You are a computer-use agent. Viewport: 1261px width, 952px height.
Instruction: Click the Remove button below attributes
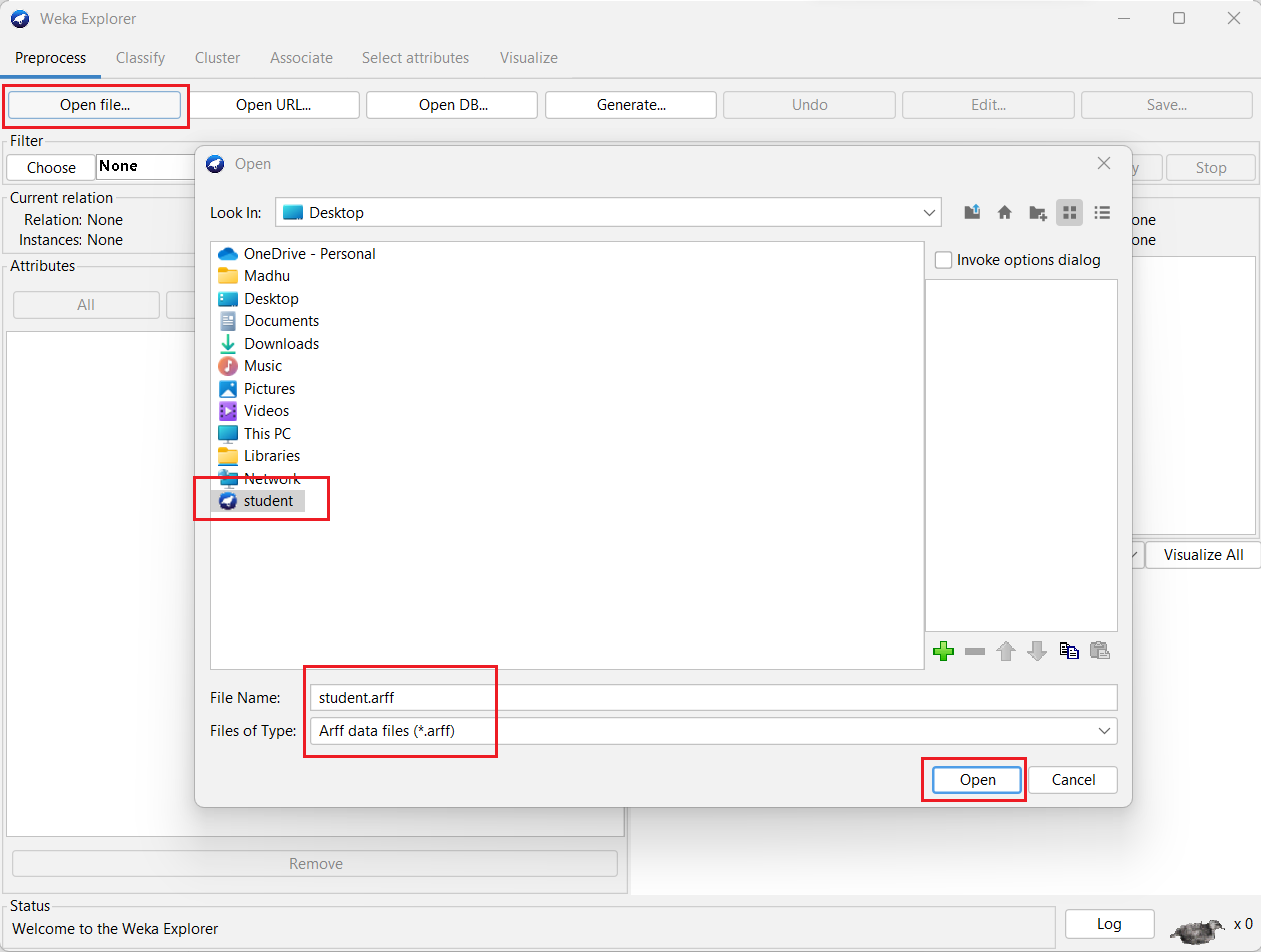pyautogui.click(x=315, y=864)
